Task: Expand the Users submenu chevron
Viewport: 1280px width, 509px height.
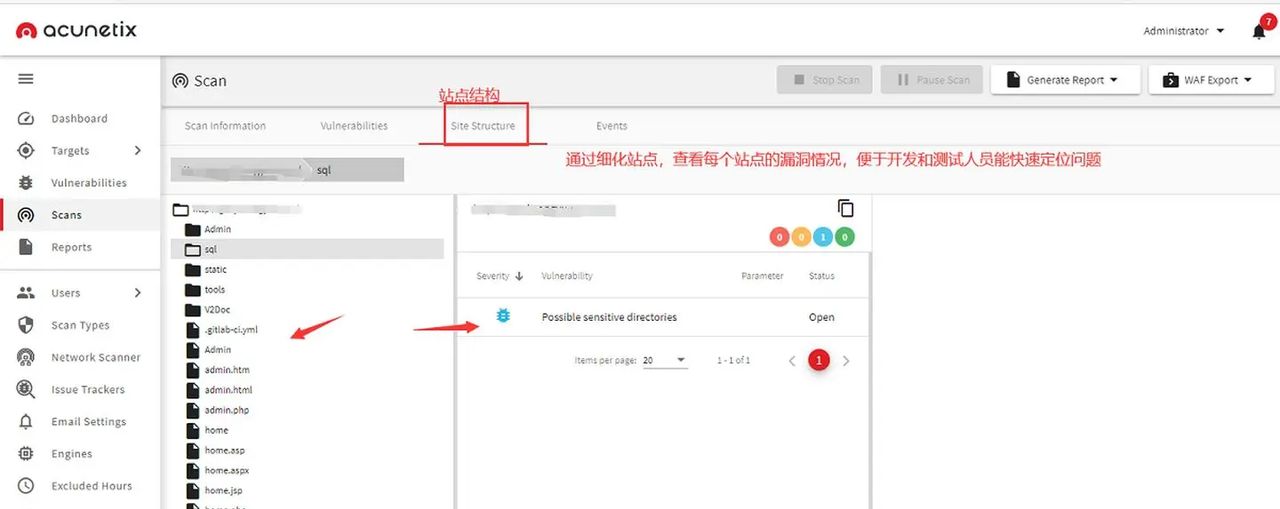Action: [x=138, y=293]
